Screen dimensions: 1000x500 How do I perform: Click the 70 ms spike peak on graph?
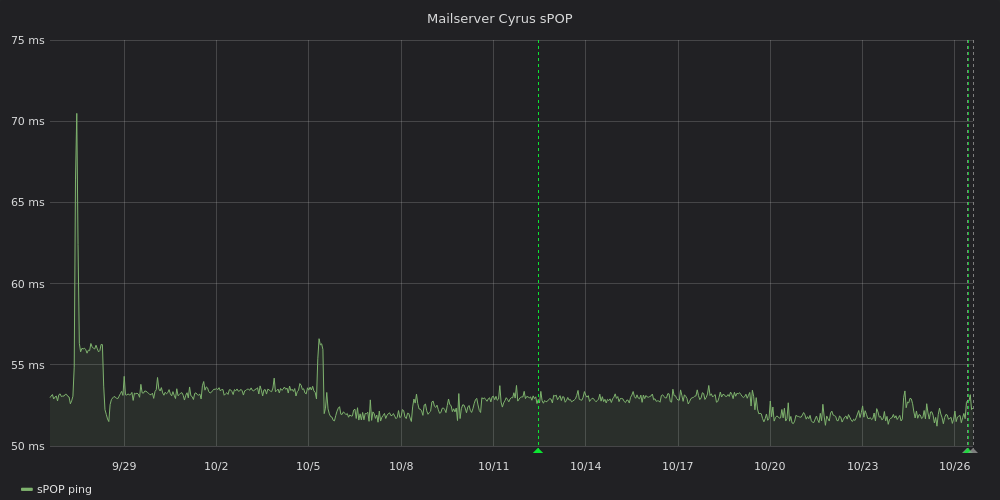(x=77, y=114)
